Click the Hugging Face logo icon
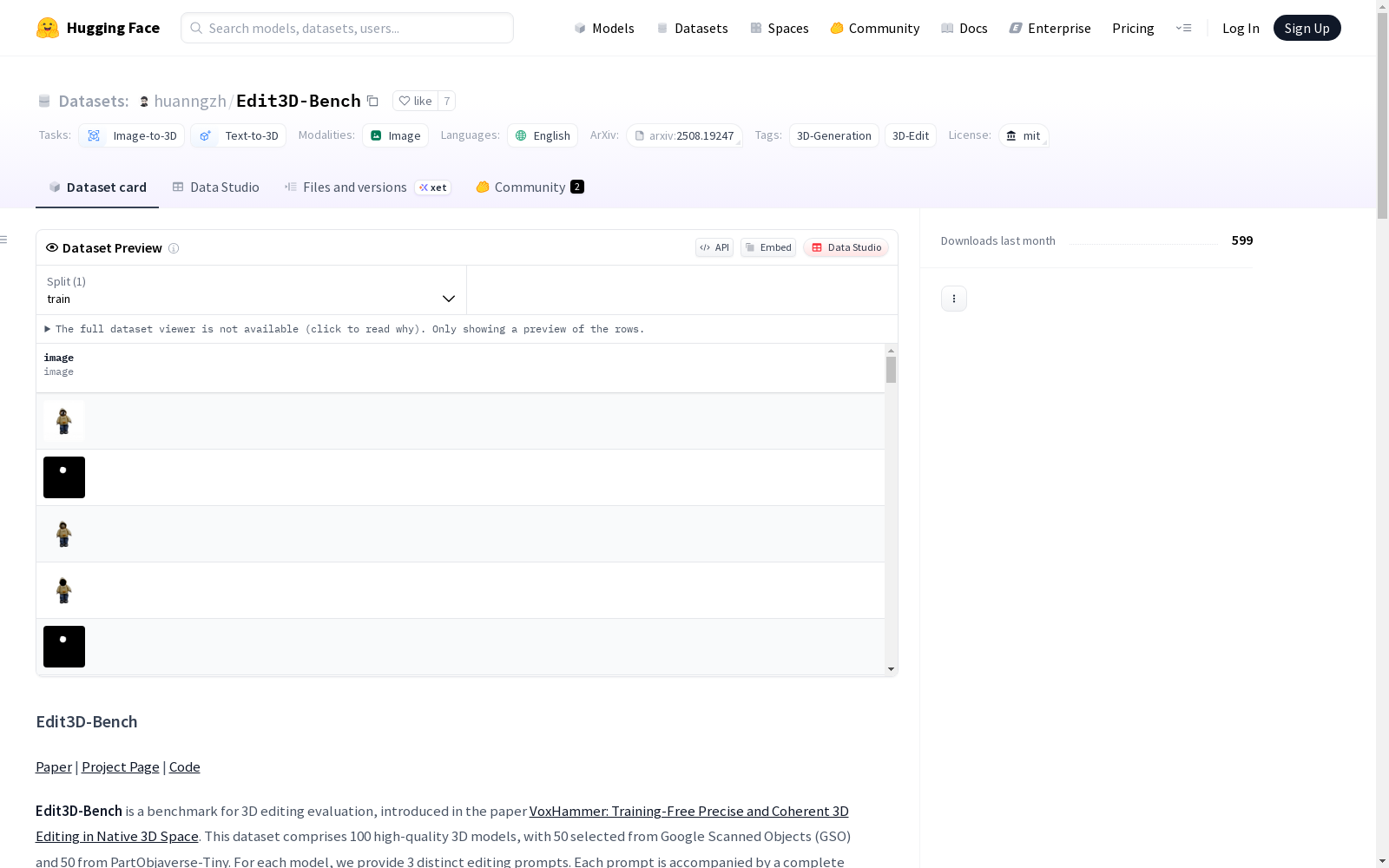The height and width of the screenshot is (868, 1389). coord(48,28)
